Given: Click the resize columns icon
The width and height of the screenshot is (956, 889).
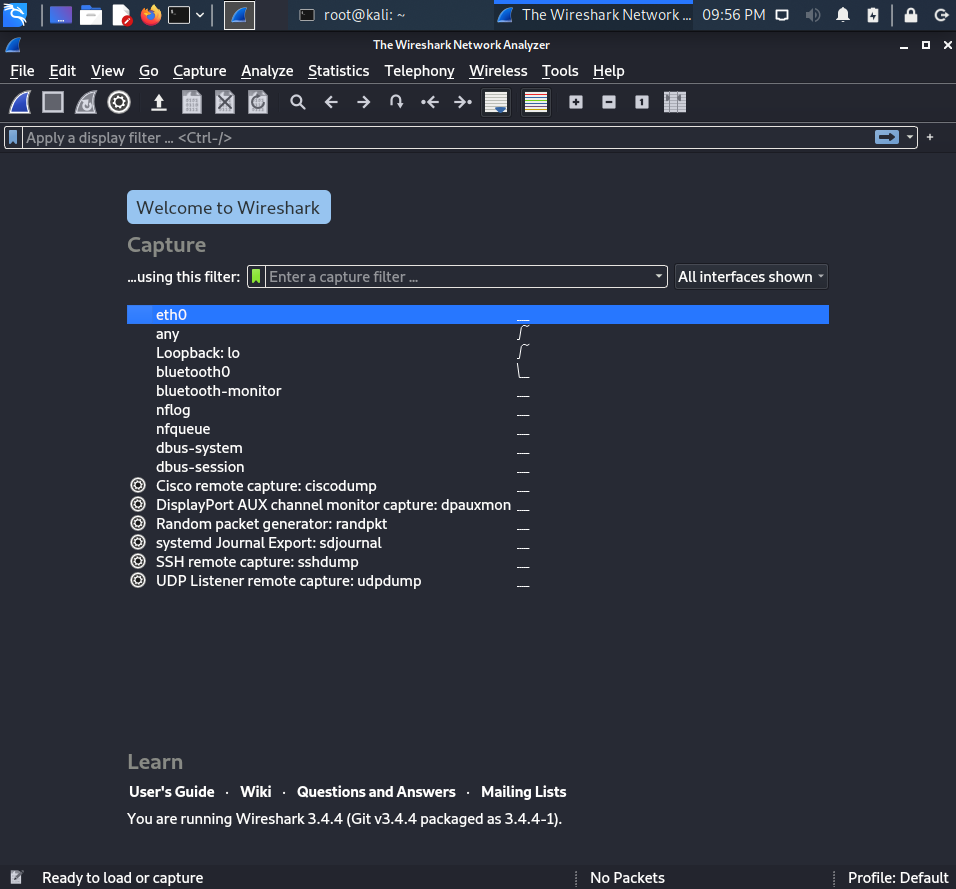Looking at the screenshot, I should [x=675, y=102].
